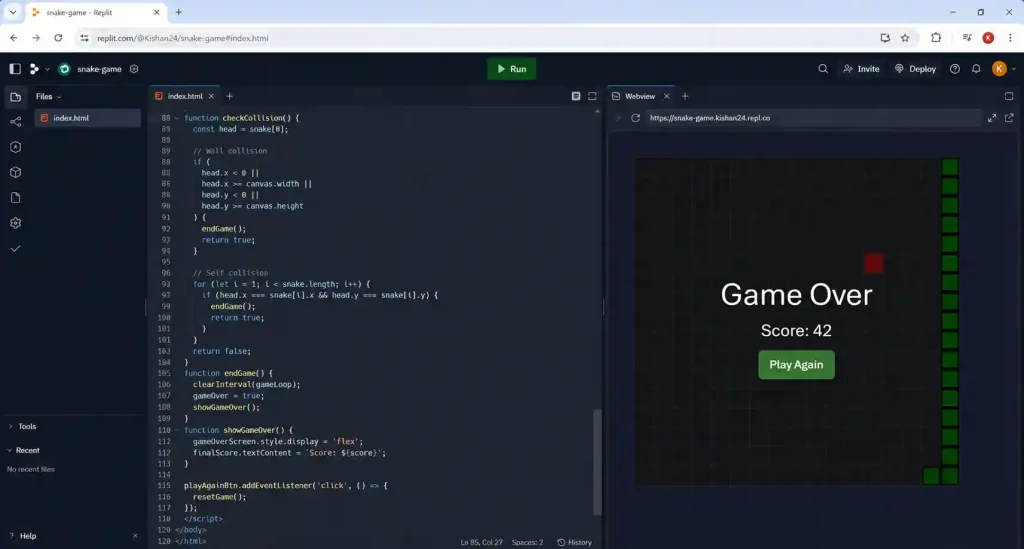Bookmark this page with the star
The image size is (1024, 549).
905,38
